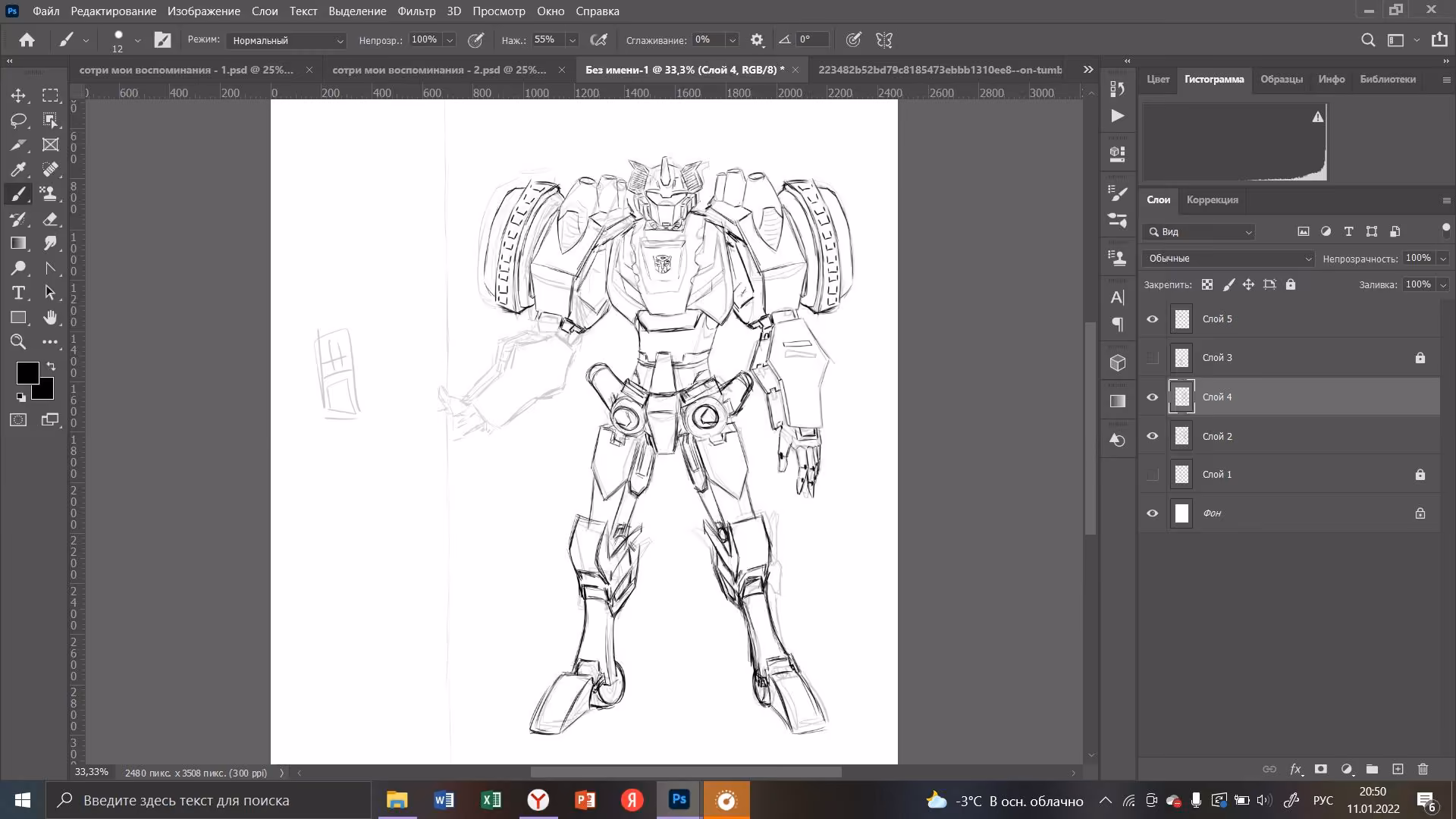Open the brush settings panel icon
1456x819 pixels.
pos(163,40)
